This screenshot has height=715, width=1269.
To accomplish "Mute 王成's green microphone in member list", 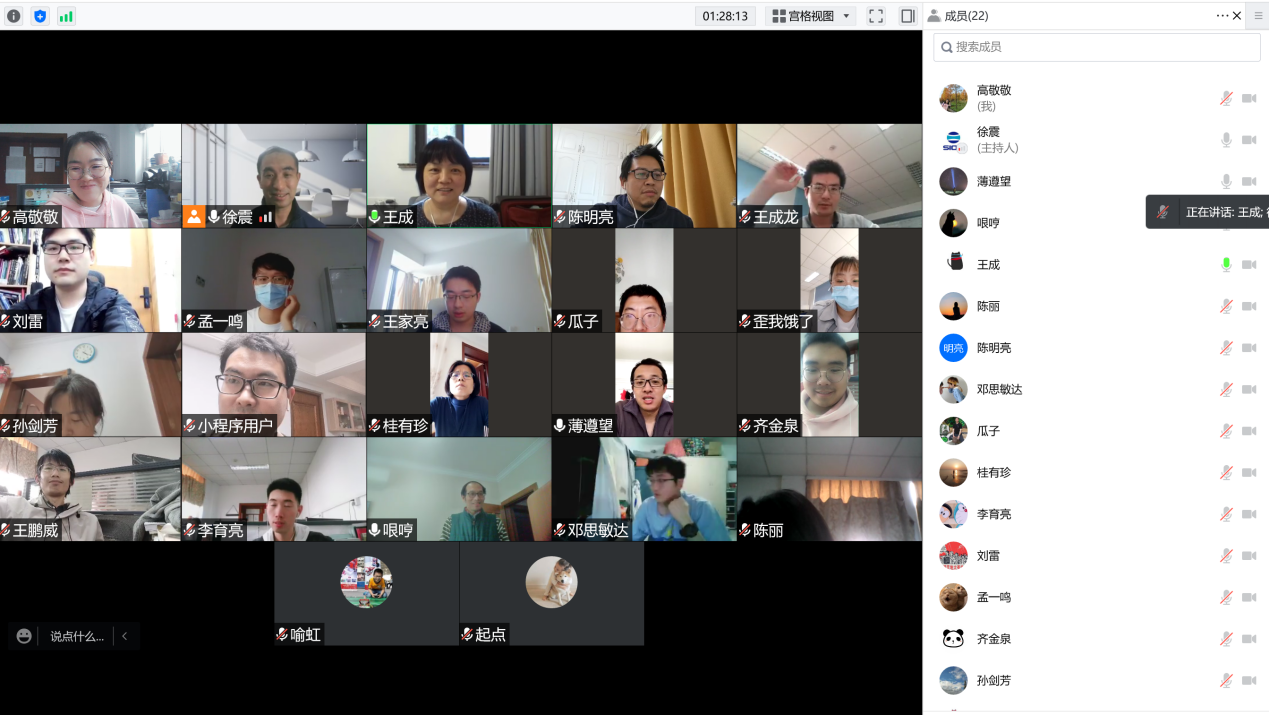I will pyautogui.click(x=1226, y=265).
